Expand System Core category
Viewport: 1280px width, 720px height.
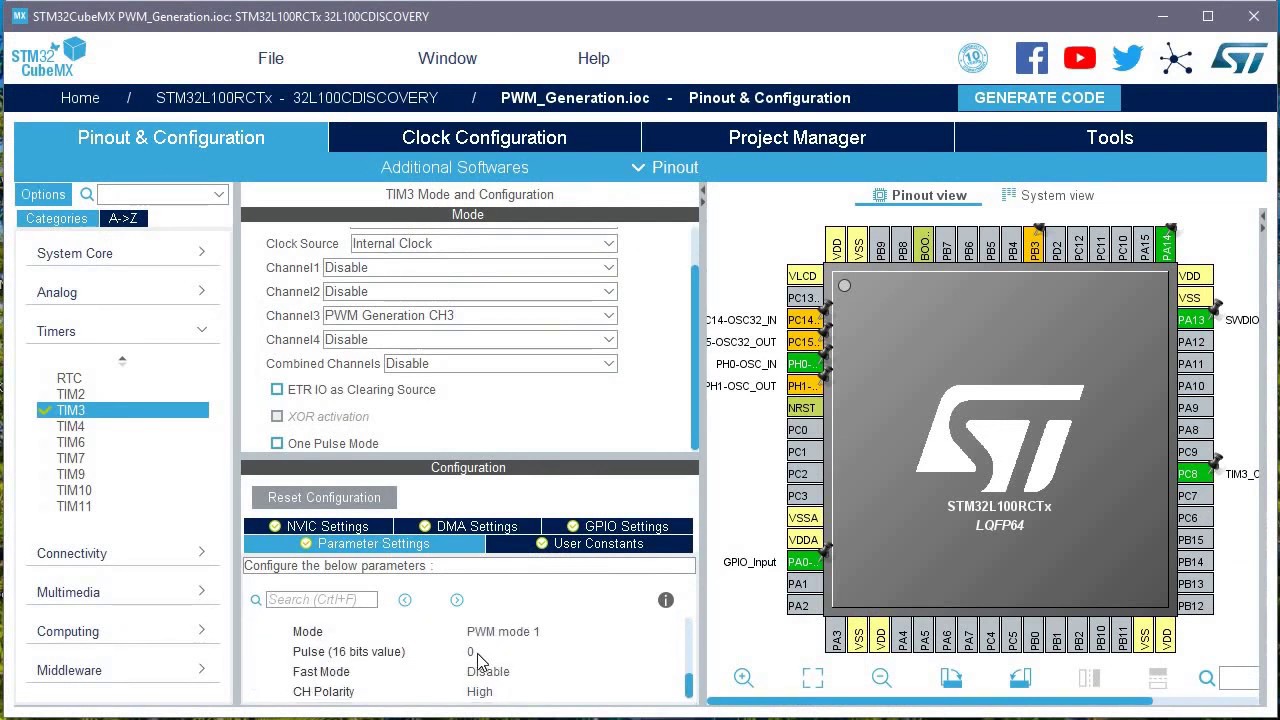coord(122,253)
